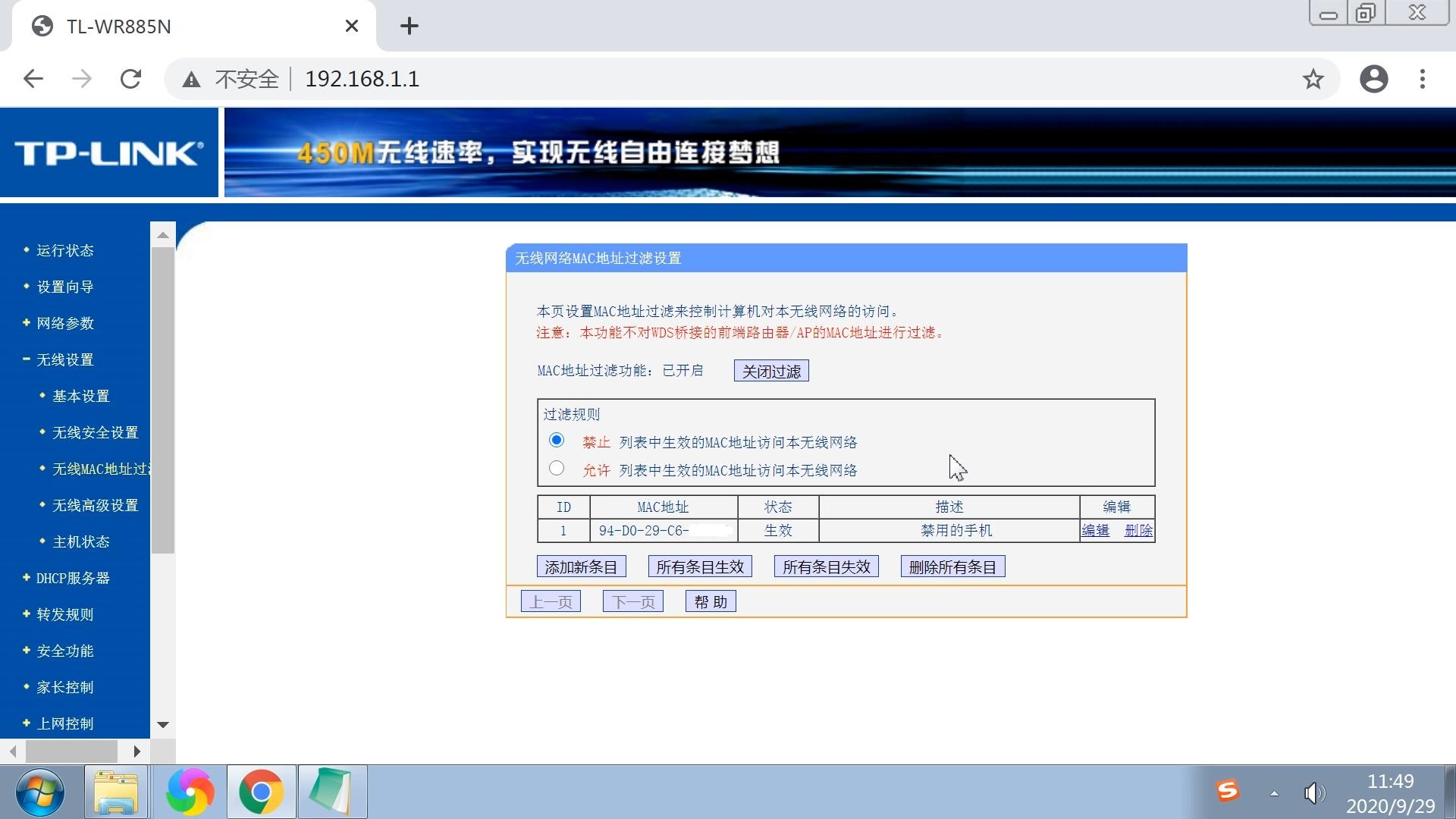Bookmark this page with the star icon
The image size is (1456, 819).
[x=1311, y=78]
